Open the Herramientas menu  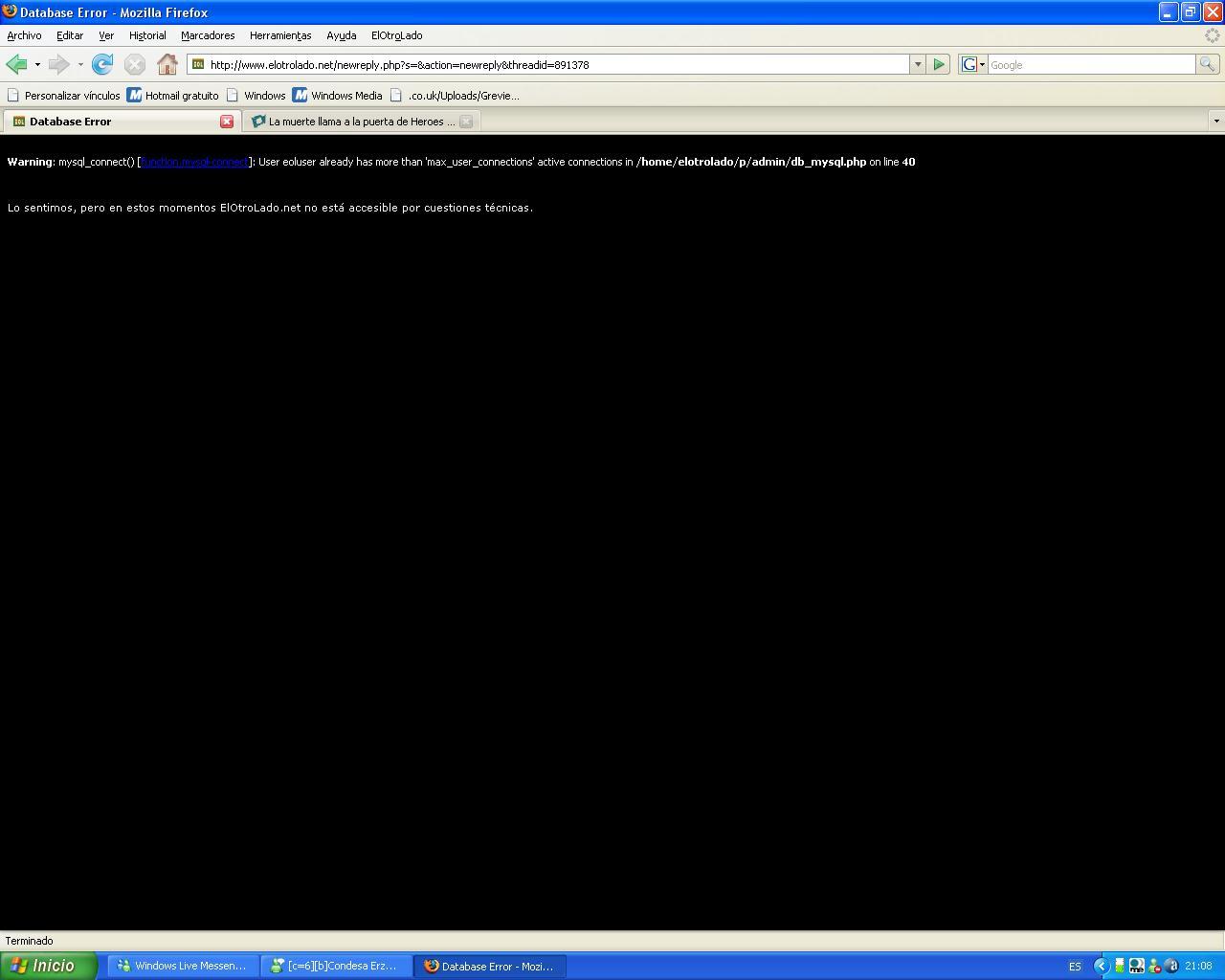click(280, 35)
